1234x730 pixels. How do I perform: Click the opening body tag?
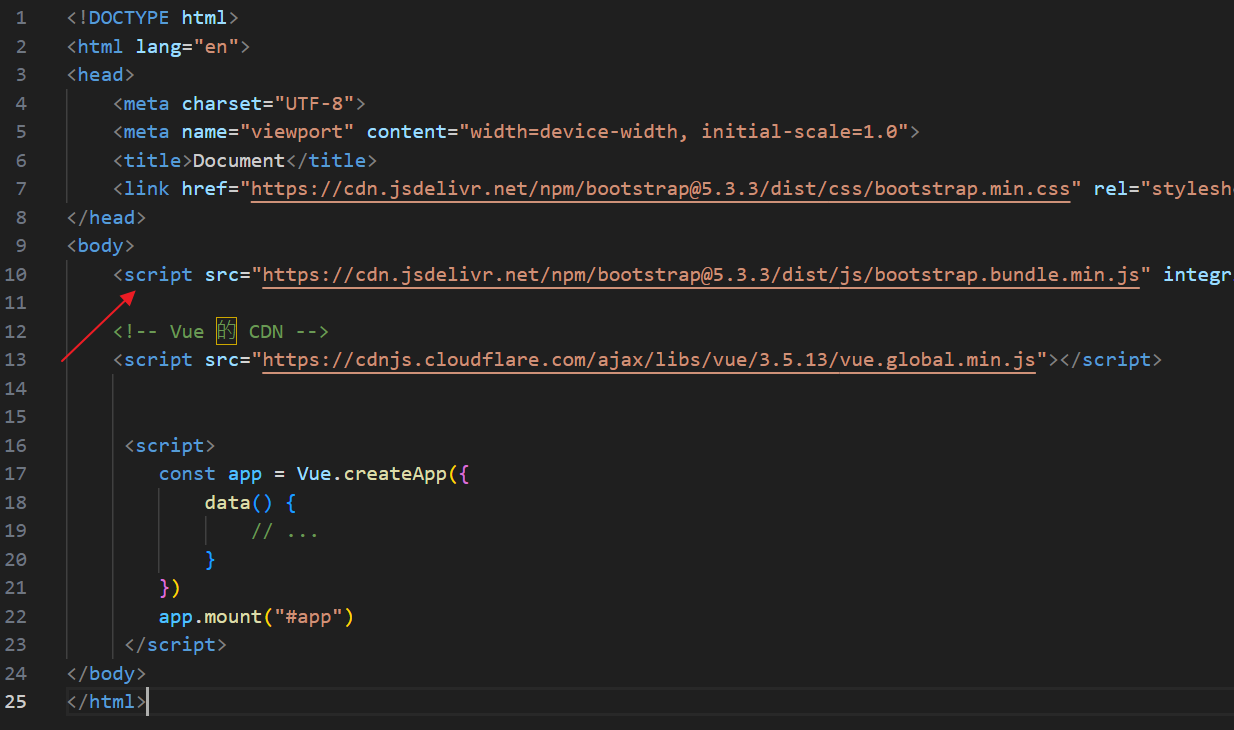(x=100, y=246)
